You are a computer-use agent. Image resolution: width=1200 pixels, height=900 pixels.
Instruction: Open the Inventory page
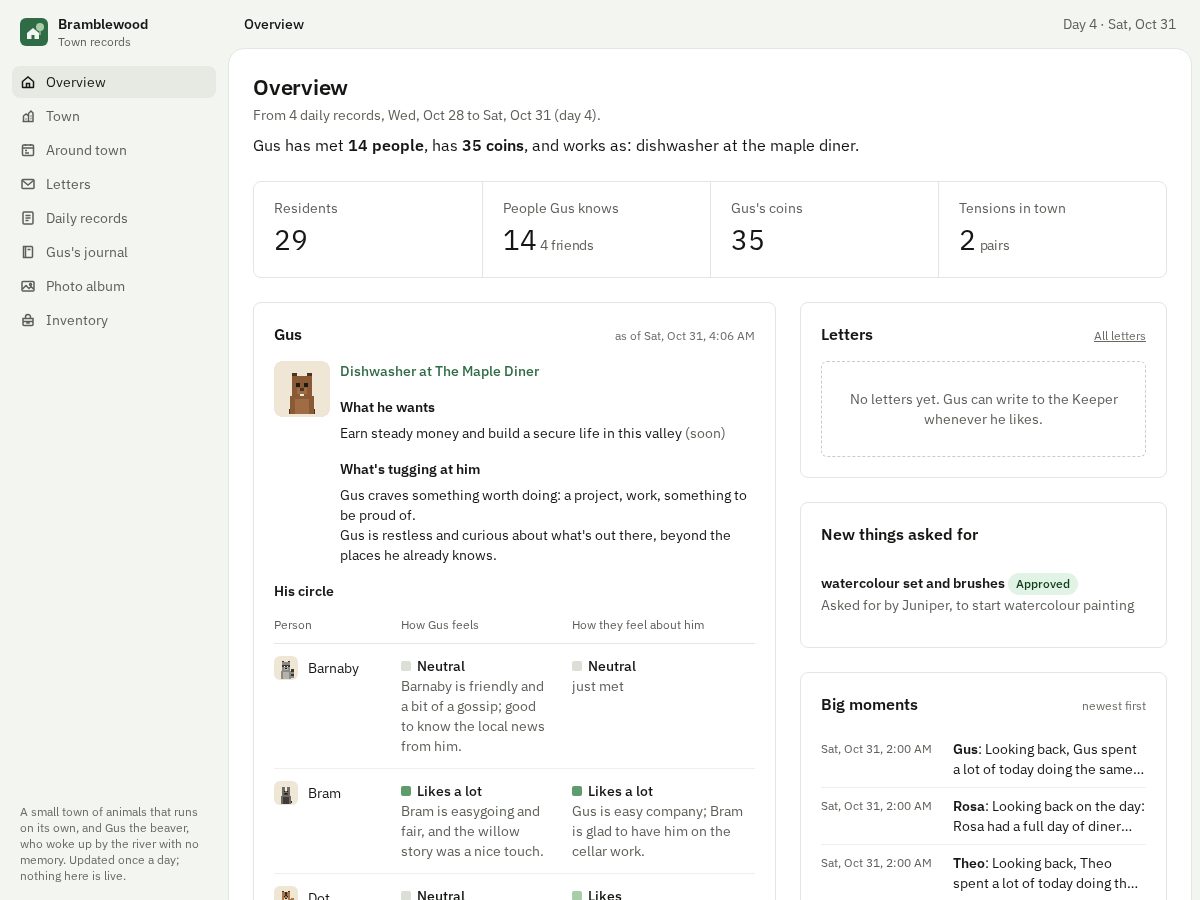pos(114,320)
